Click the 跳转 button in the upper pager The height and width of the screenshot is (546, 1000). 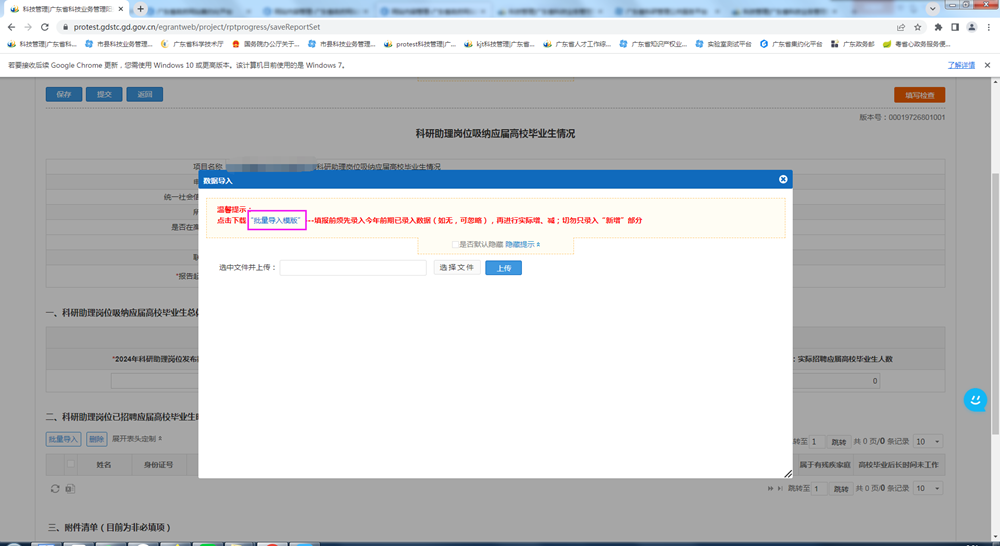click(x=838, y=441)
